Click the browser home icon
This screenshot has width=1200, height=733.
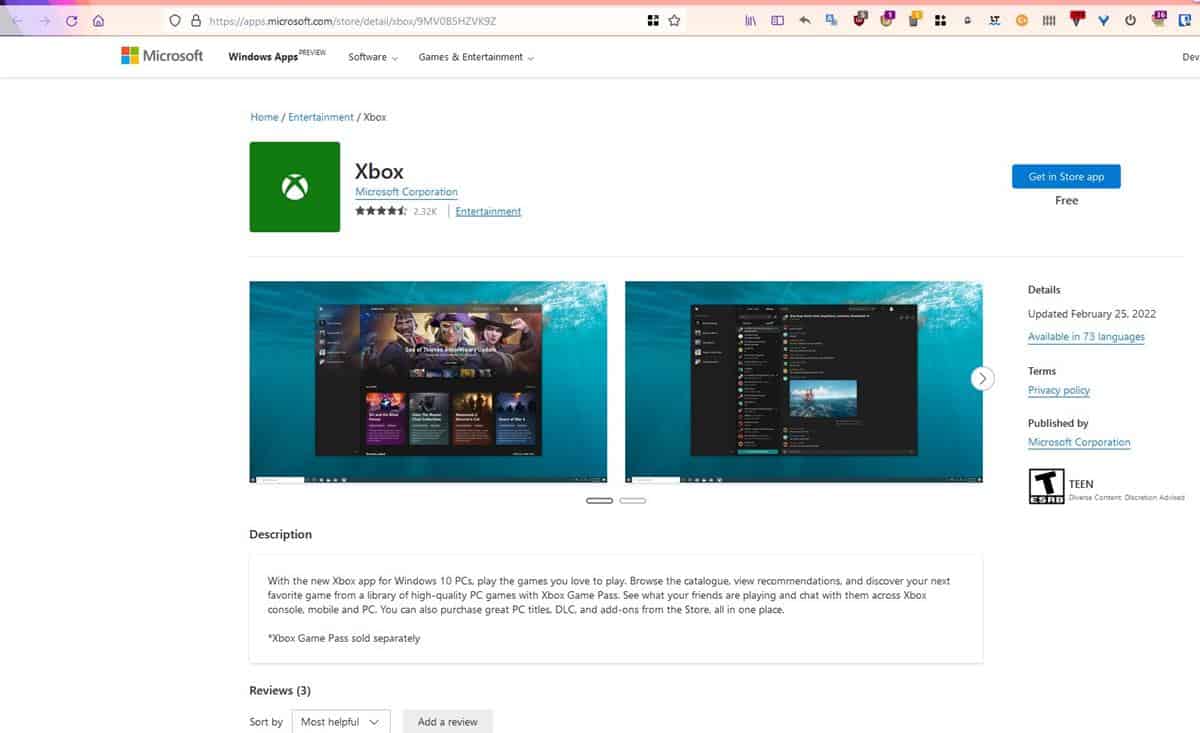(x=99, y=20)
